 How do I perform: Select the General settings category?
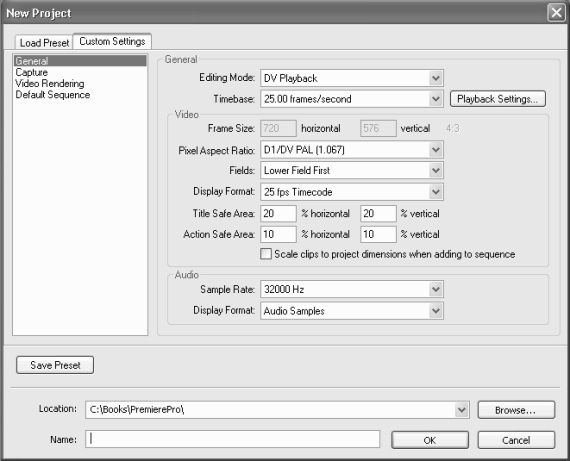tap(80, 61)
